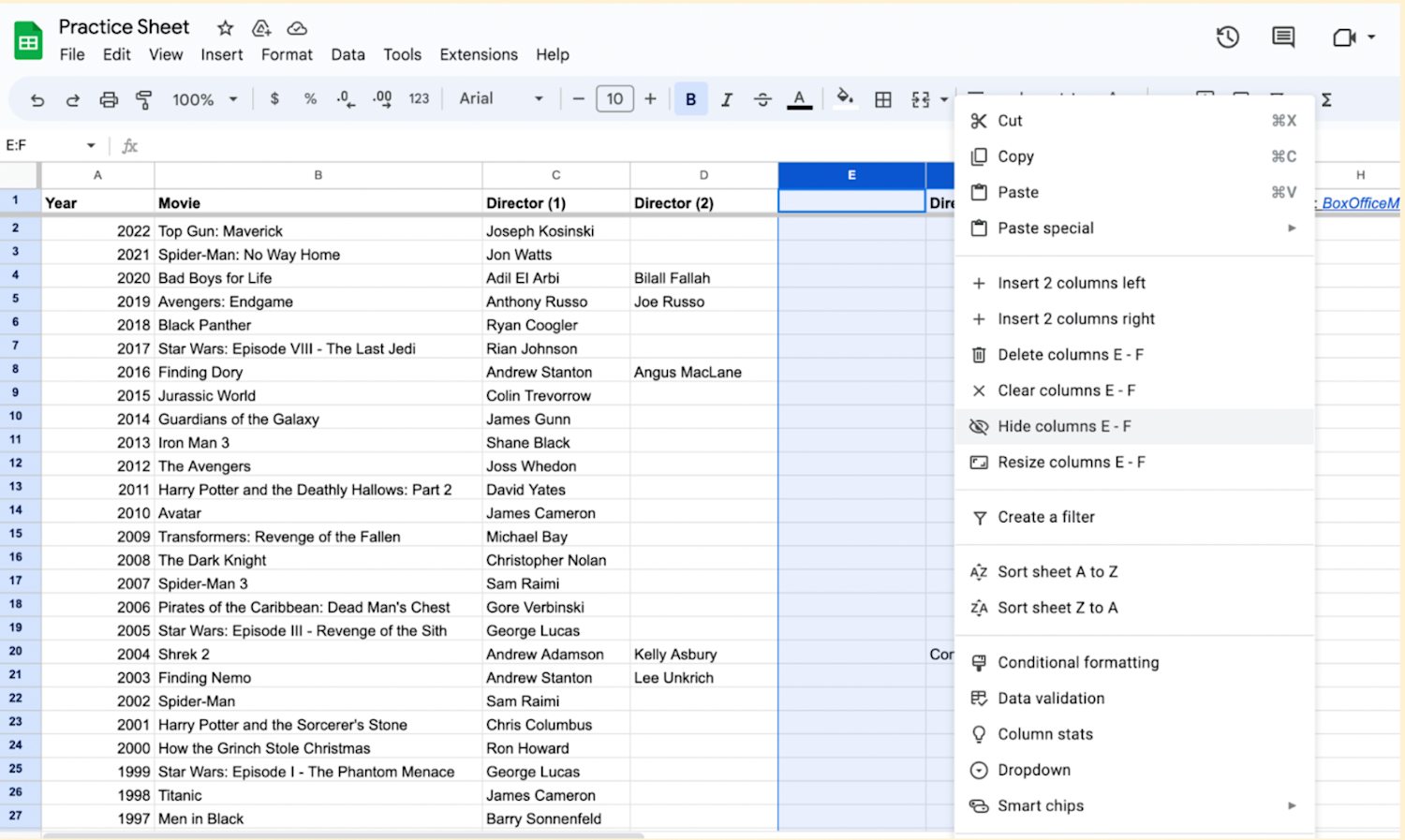Toggle Bold formatting
The height and width of the screenshot is (840, 1405).
pos(690,99)
